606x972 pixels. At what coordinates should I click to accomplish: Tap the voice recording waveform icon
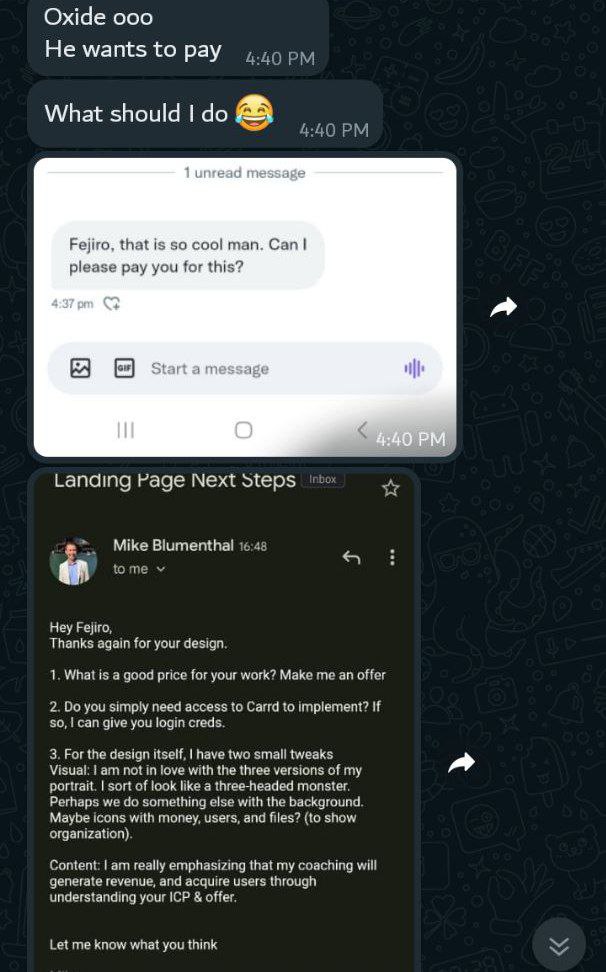[x=414, y=369]
